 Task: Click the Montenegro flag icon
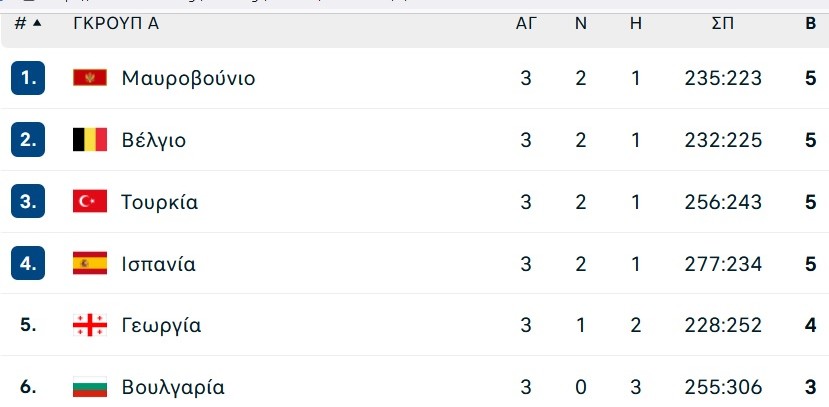click(90, 78)
